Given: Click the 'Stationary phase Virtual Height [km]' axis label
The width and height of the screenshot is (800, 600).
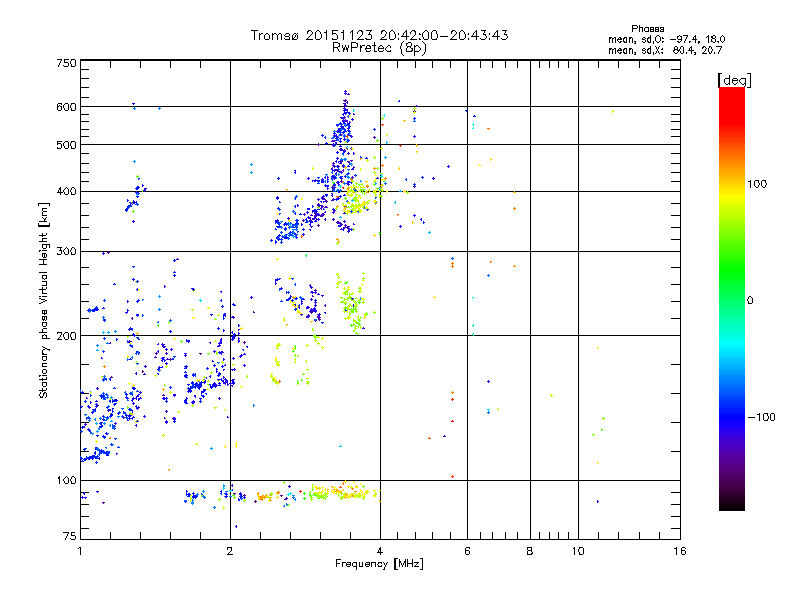Looking at the screenshot, I should [43, 300].
